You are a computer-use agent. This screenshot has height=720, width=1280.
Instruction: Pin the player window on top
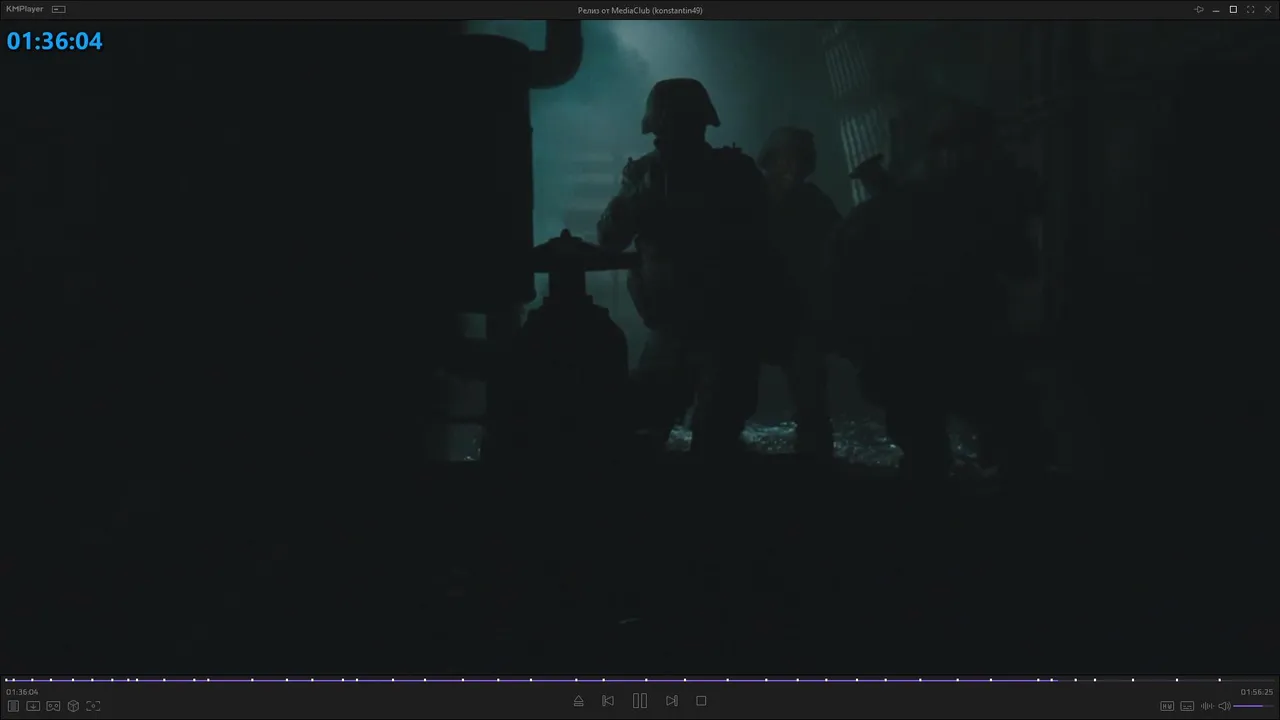click(1199, 9)
